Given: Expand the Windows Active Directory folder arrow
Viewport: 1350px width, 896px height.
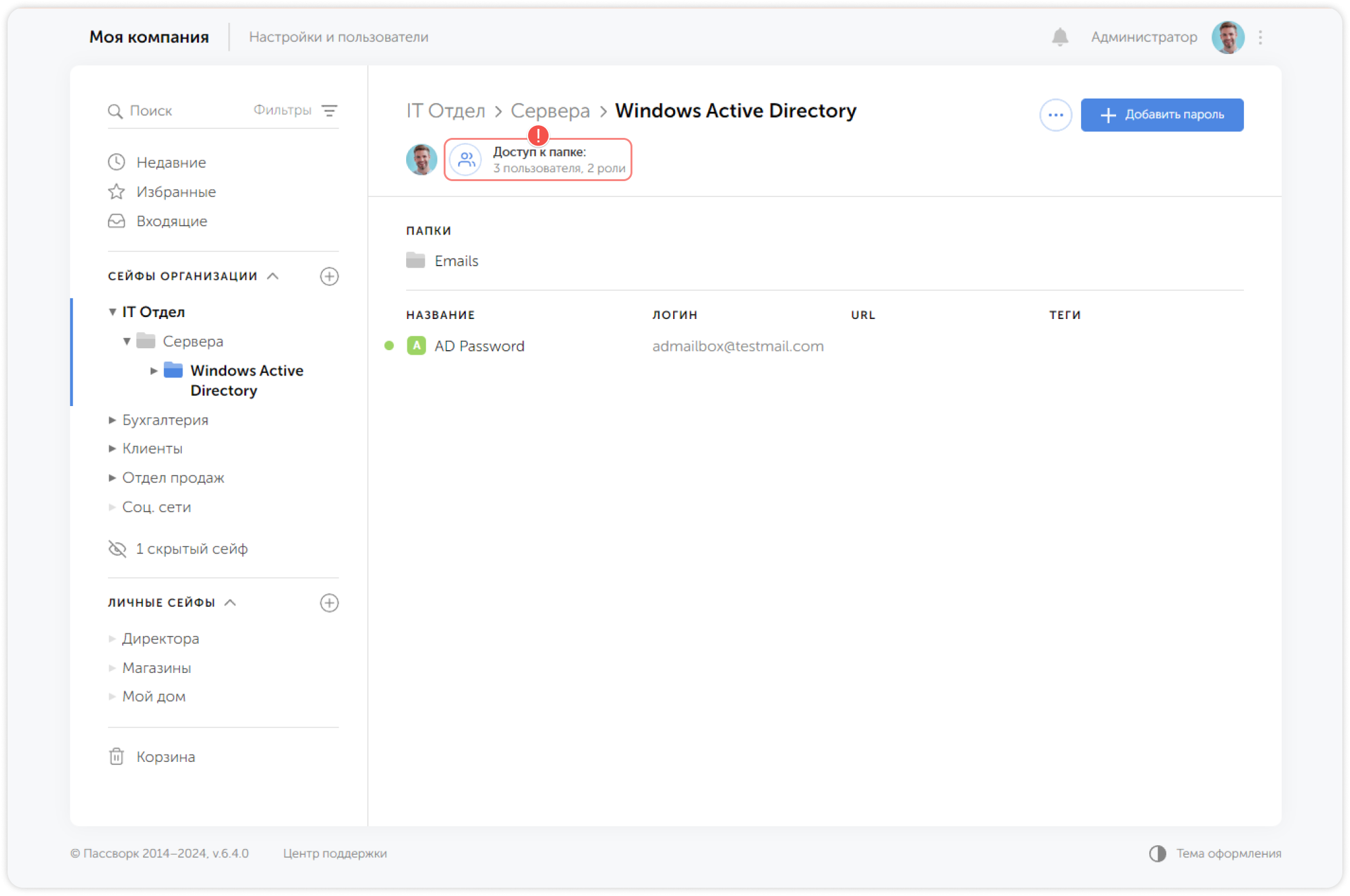Looking at the screenshot, I should [x=153, y=370].
